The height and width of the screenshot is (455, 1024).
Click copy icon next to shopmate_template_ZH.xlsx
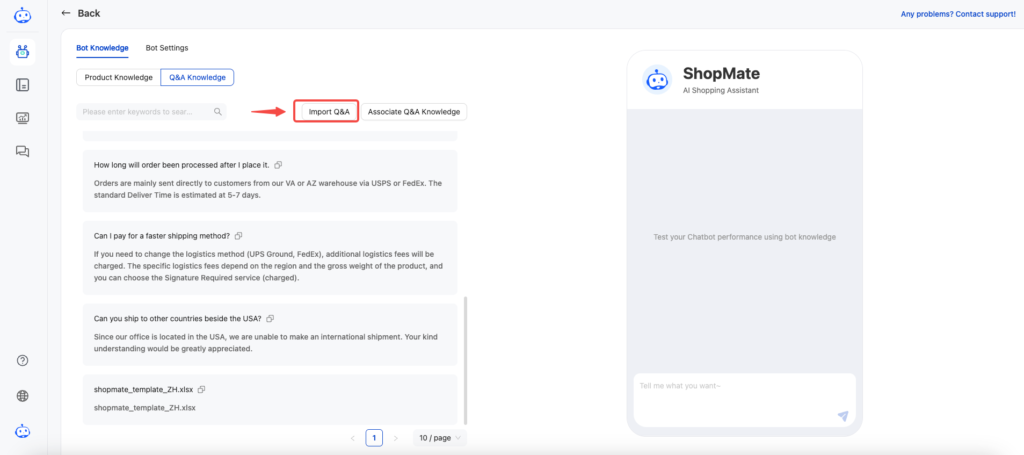tap(202, 389)
